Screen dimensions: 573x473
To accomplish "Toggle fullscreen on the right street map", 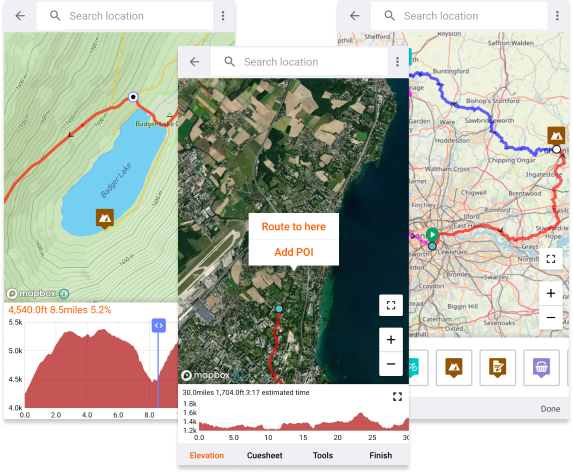I will point(551,259).
